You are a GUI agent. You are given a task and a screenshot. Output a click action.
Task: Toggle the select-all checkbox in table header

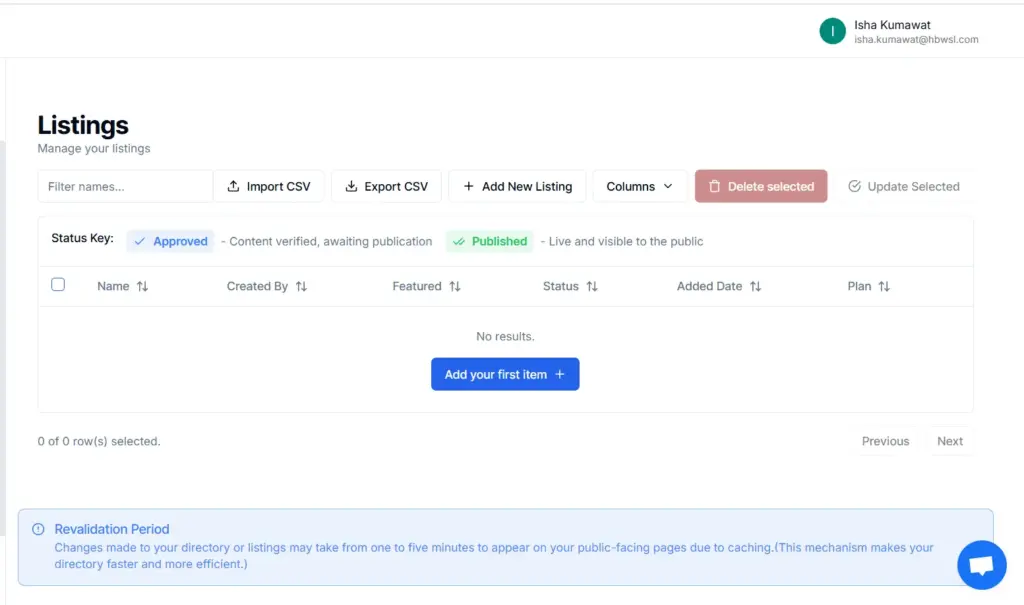[x=58, y=284]
